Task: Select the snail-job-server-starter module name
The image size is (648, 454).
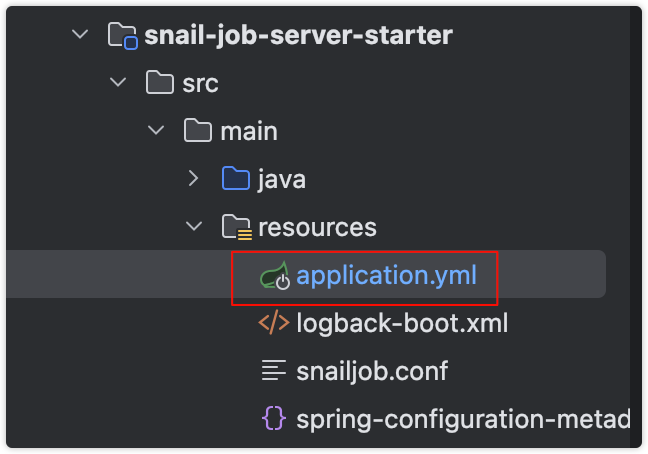Action: [x=298, y=36]
